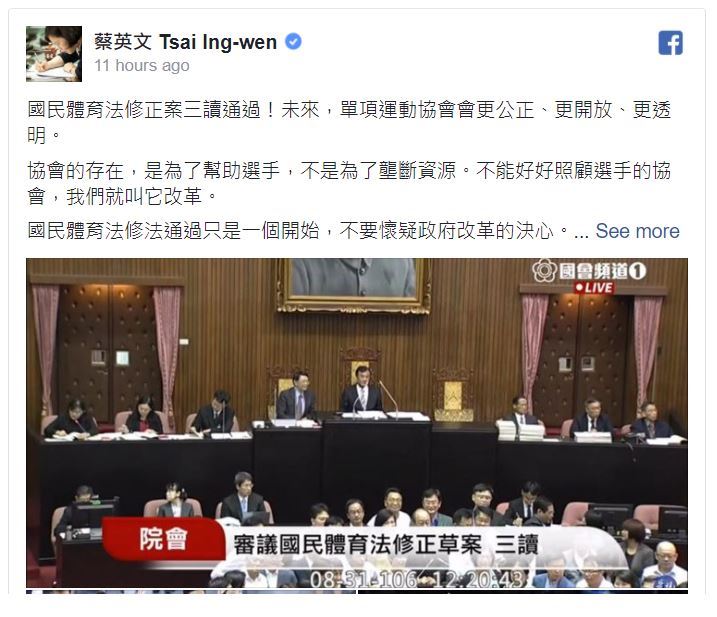Click the right pink-curtained doorway
717x617 pixels.
point(592,350)
